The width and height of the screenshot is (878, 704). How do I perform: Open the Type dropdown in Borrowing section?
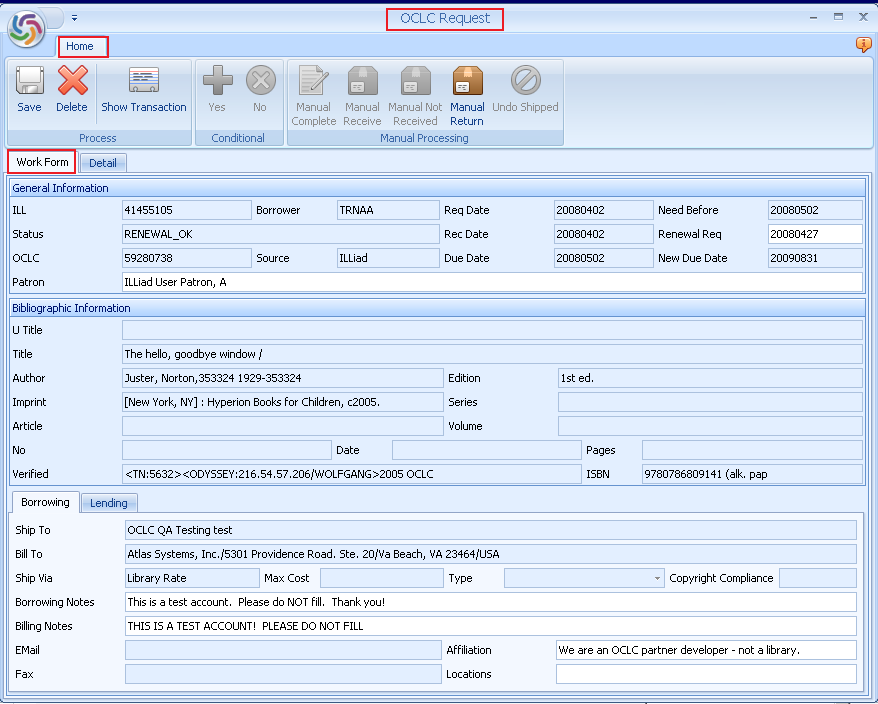tap(658, 578)
